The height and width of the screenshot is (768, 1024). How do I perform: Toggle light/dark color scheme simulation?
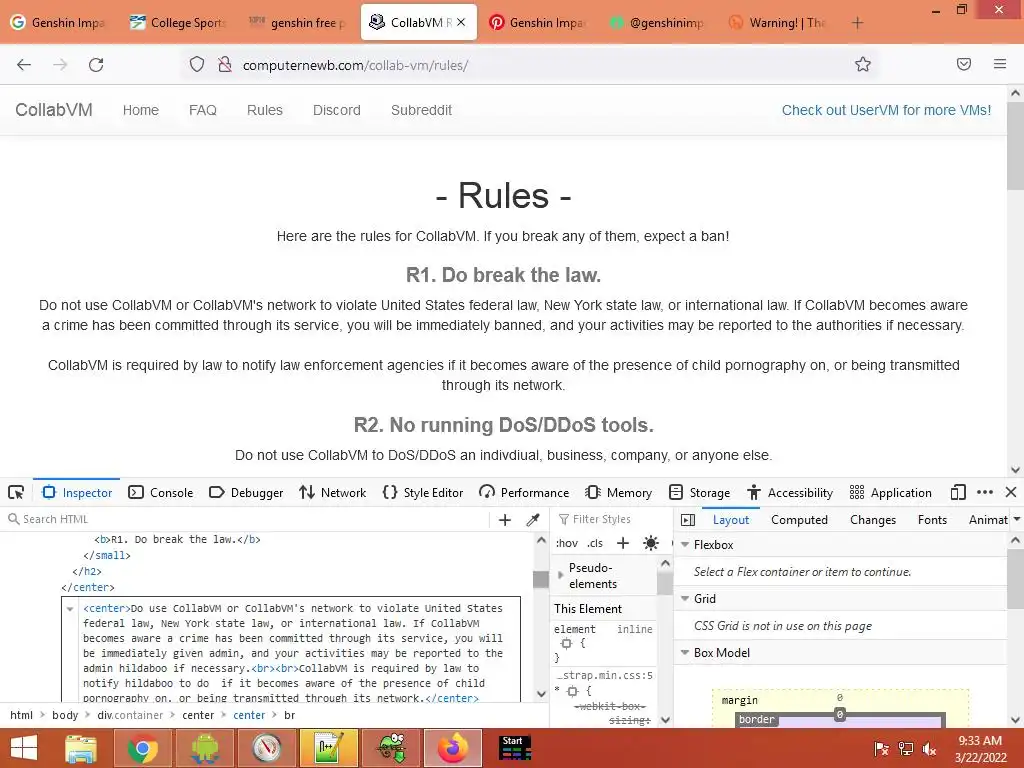tap(650, 543)
